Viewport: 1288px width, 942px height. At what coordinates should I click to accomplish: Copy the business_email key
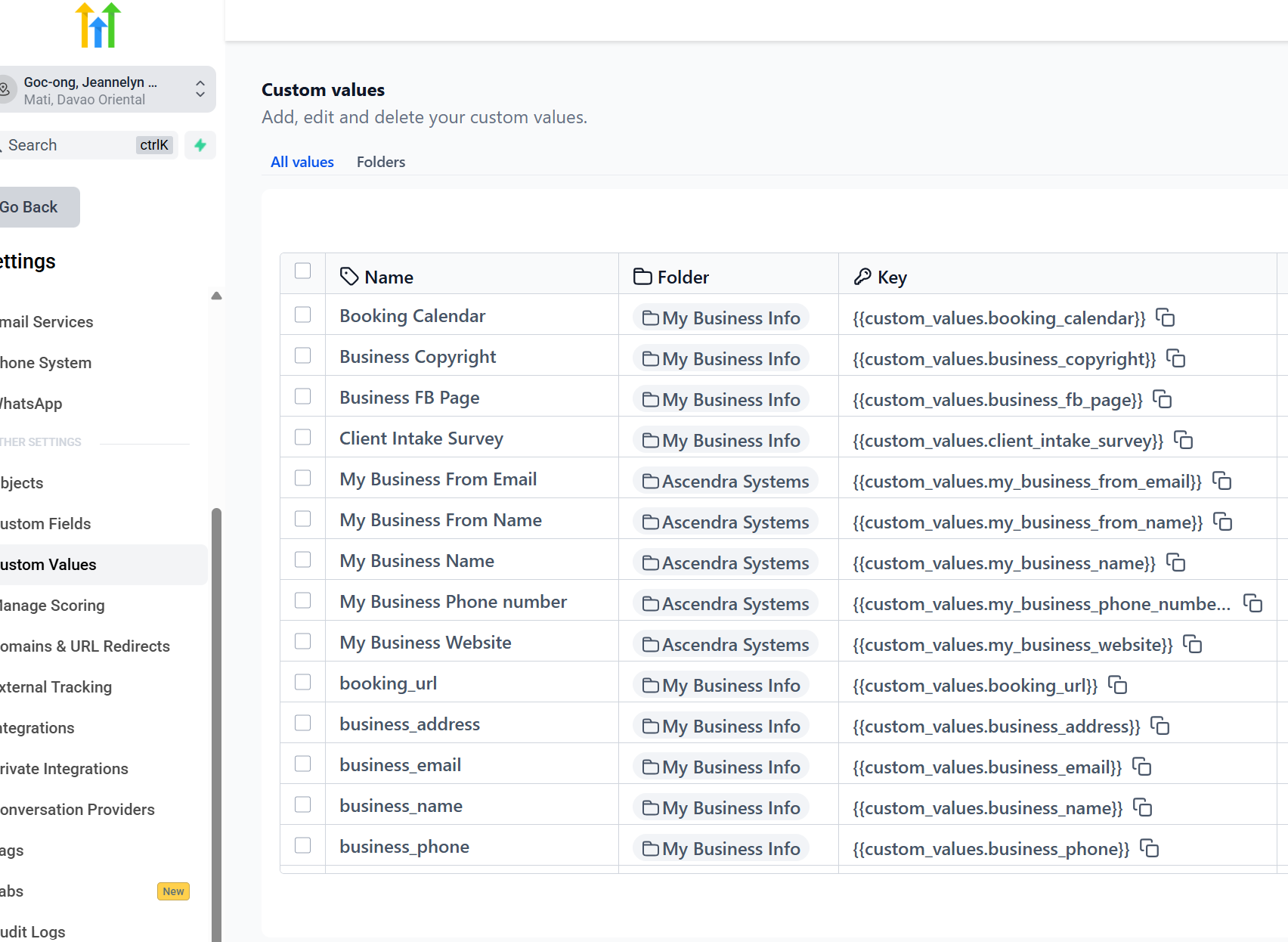point(1142,767)
